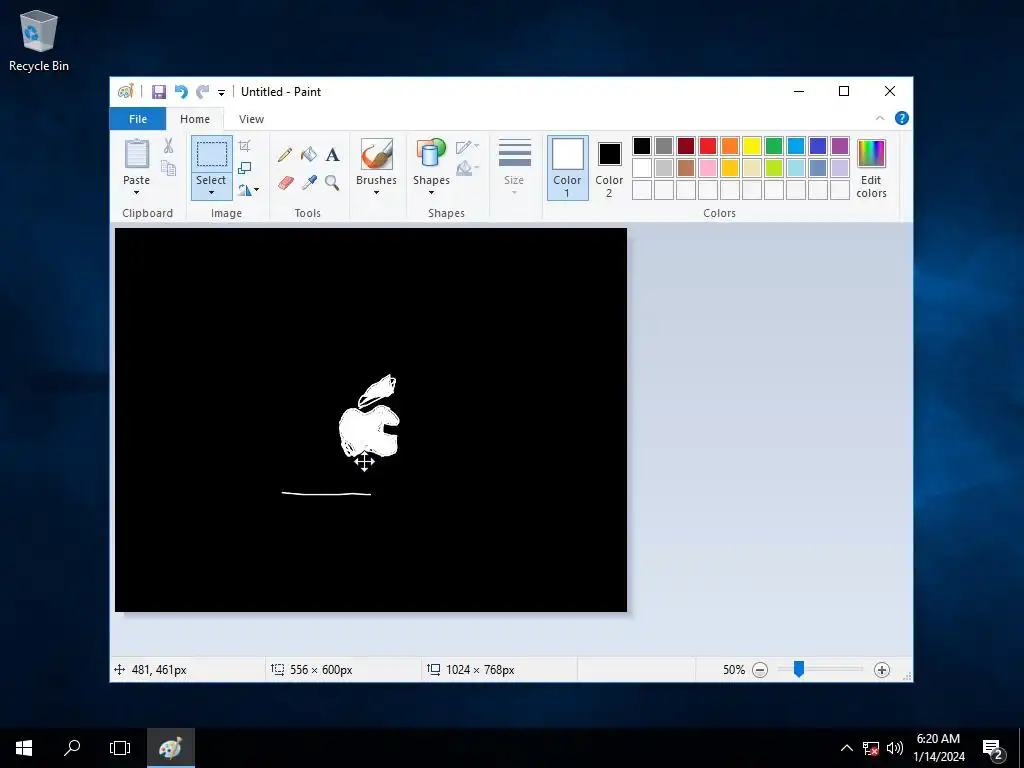Switch to the View tab
Image resolution: width=1024 pixels, height=768 pixels.
tap(251, 119)
